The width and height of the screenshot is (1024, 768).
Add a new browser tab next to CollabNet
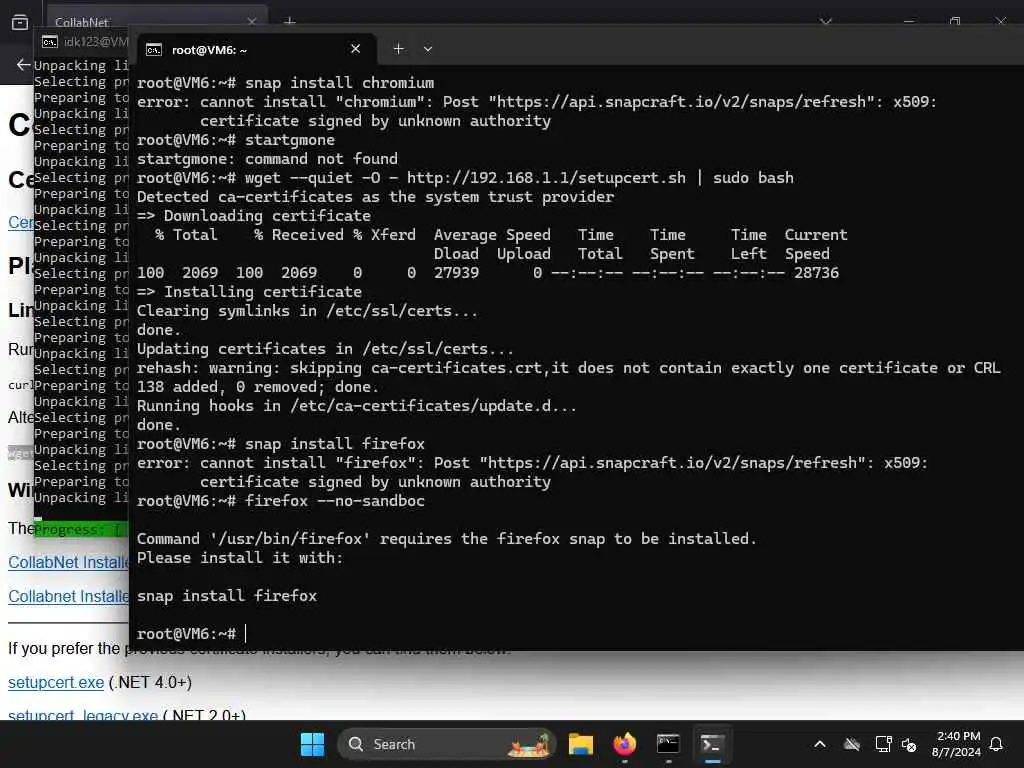pyautogui.click(x=290, y=22)
